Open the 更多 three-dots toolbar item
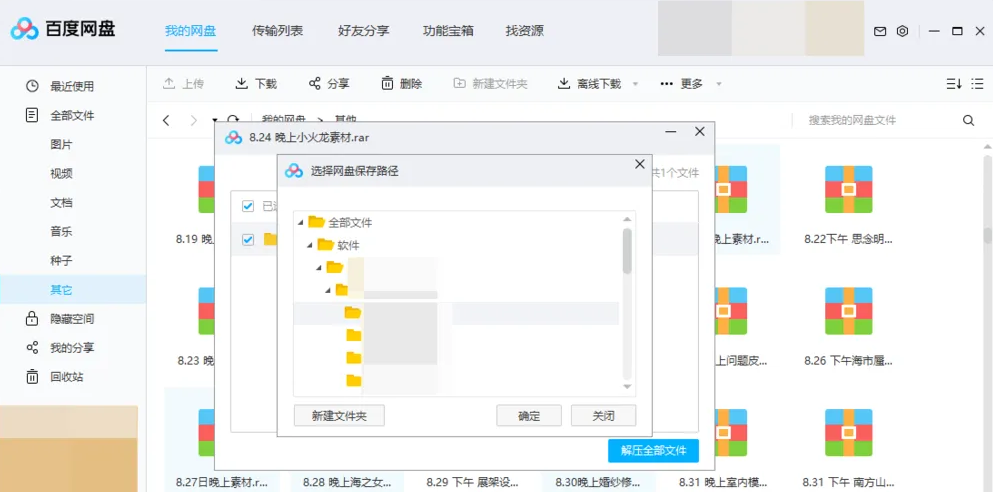 point(681,84)
